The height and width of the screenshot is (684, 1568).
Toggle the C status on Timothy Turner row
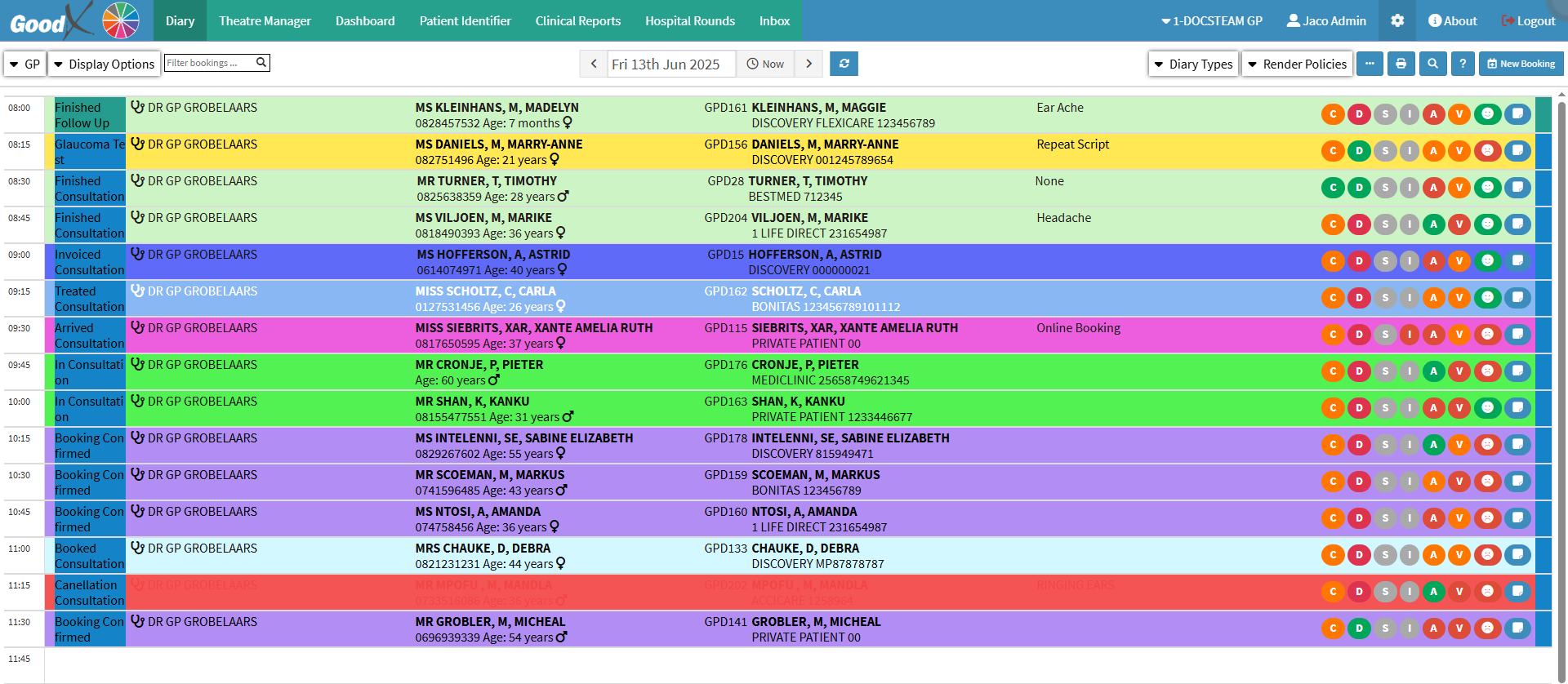[1333, 188]
